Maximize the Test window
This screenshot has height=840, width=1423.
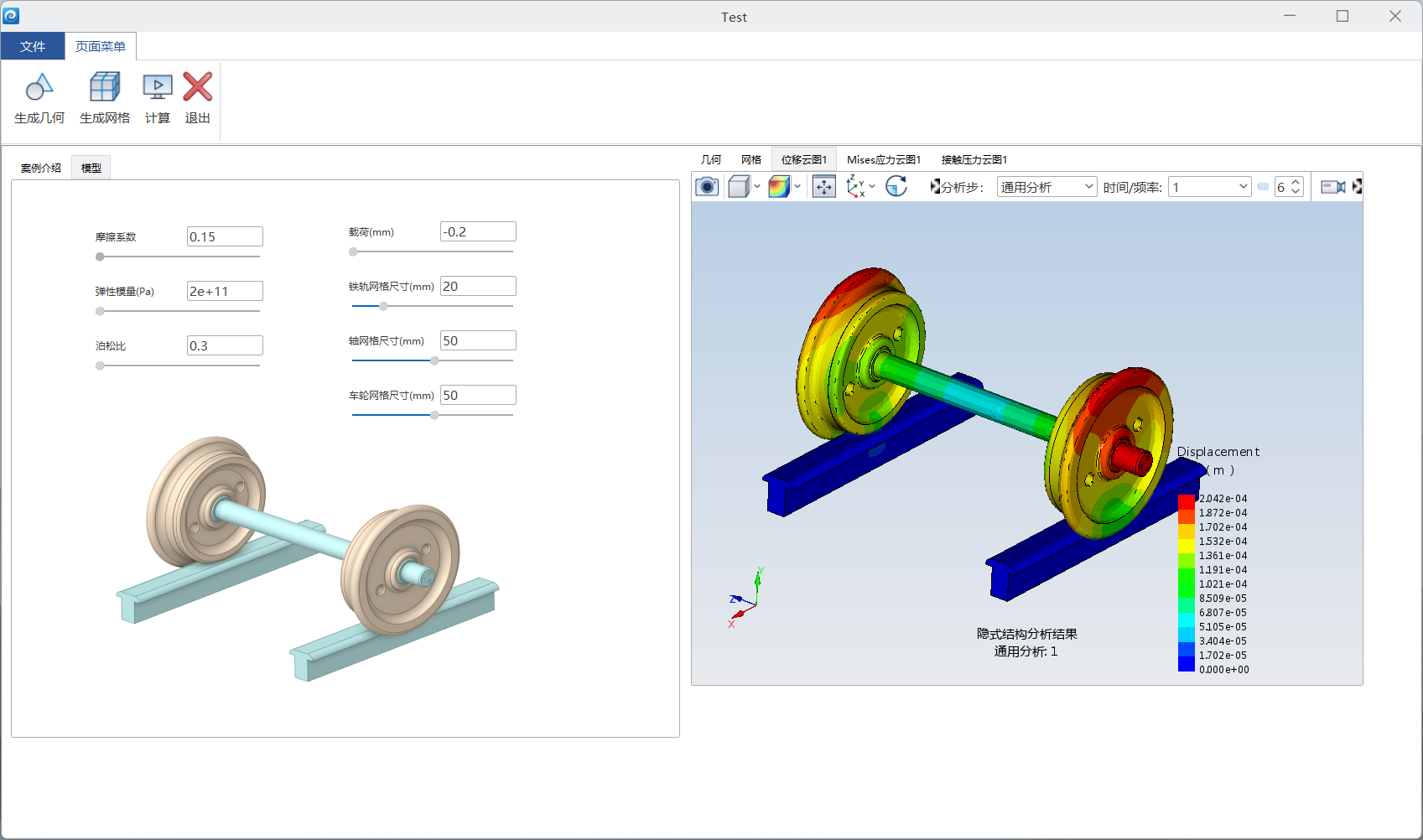pos(1343,16)
